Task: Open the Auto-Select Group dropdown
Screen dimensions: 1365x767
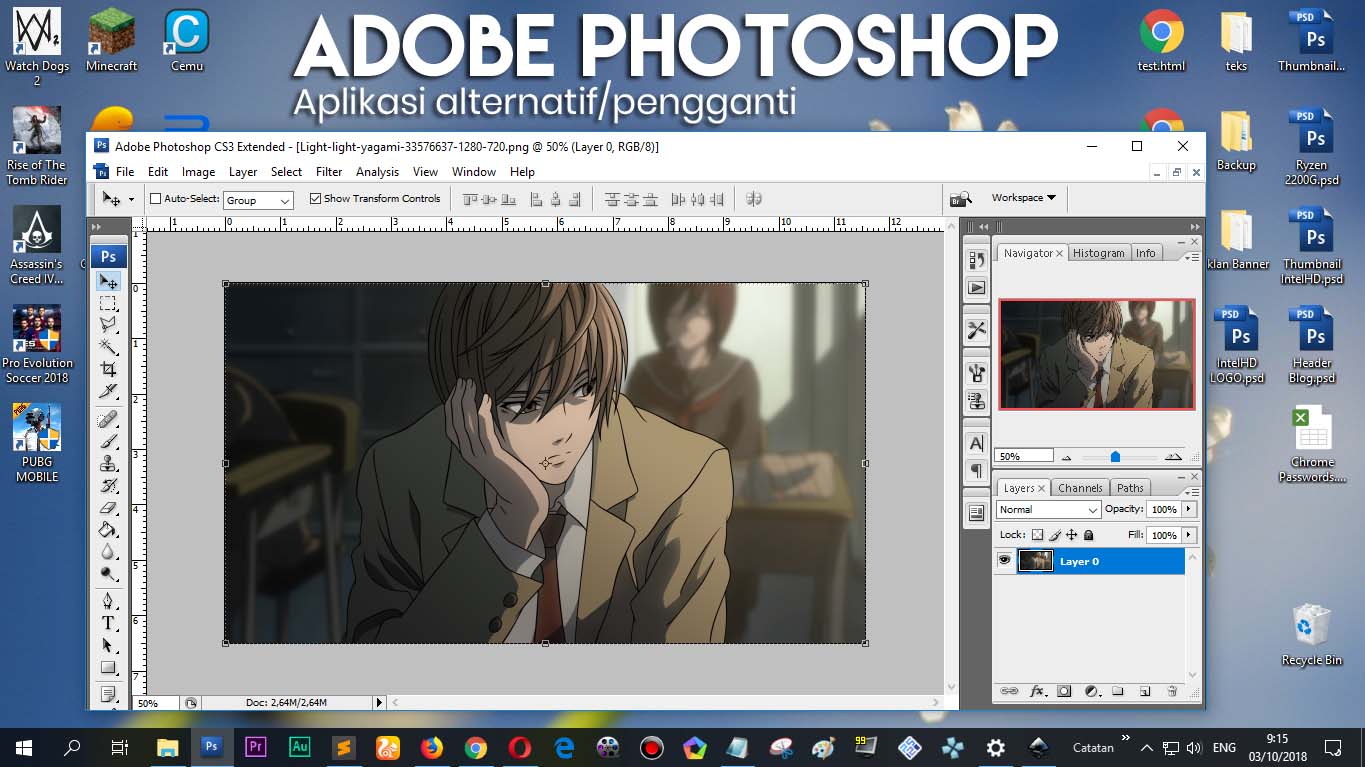Action: pyautogui.click(x=258, y=200)
